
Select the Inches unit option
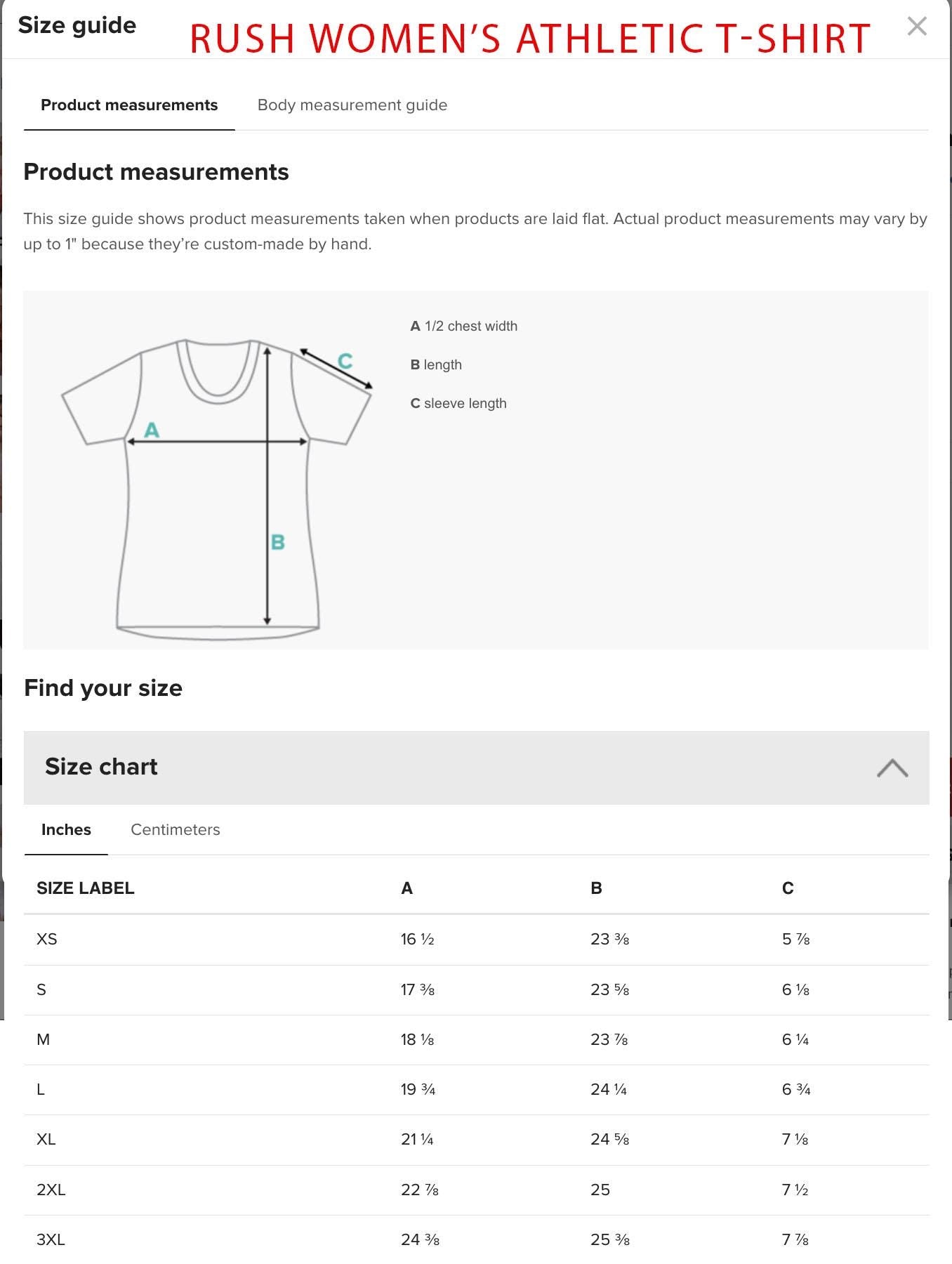pos(65,829)
